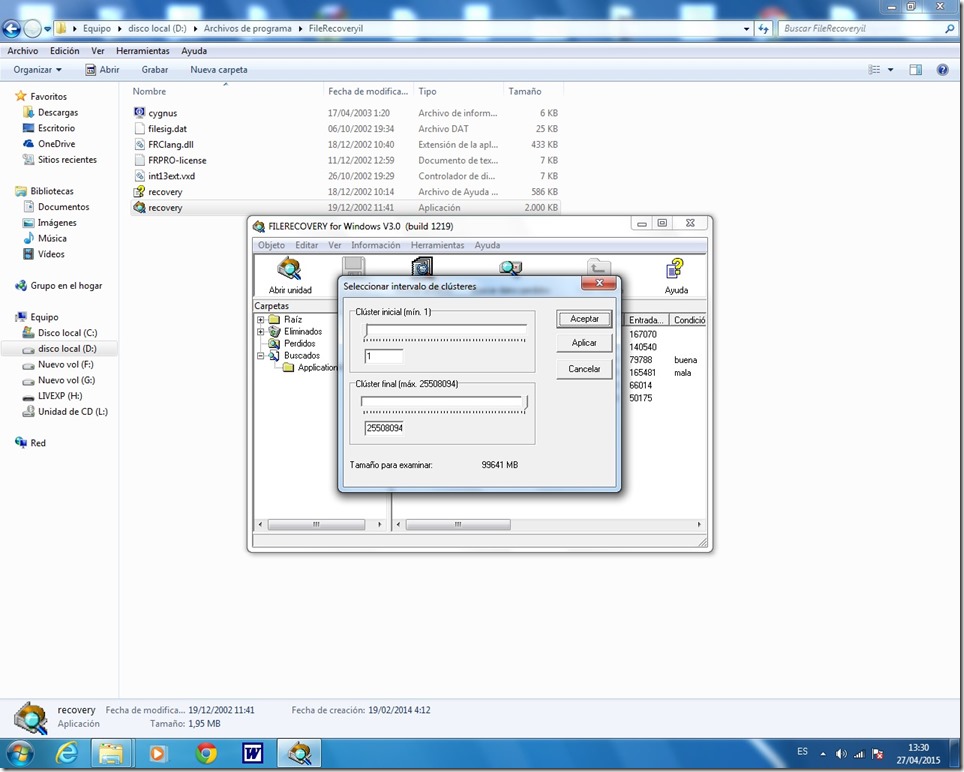The width and height of the screenshot is (964, 772).
Task: Open the view options dropdown arrow
Action: coord(890,69)
